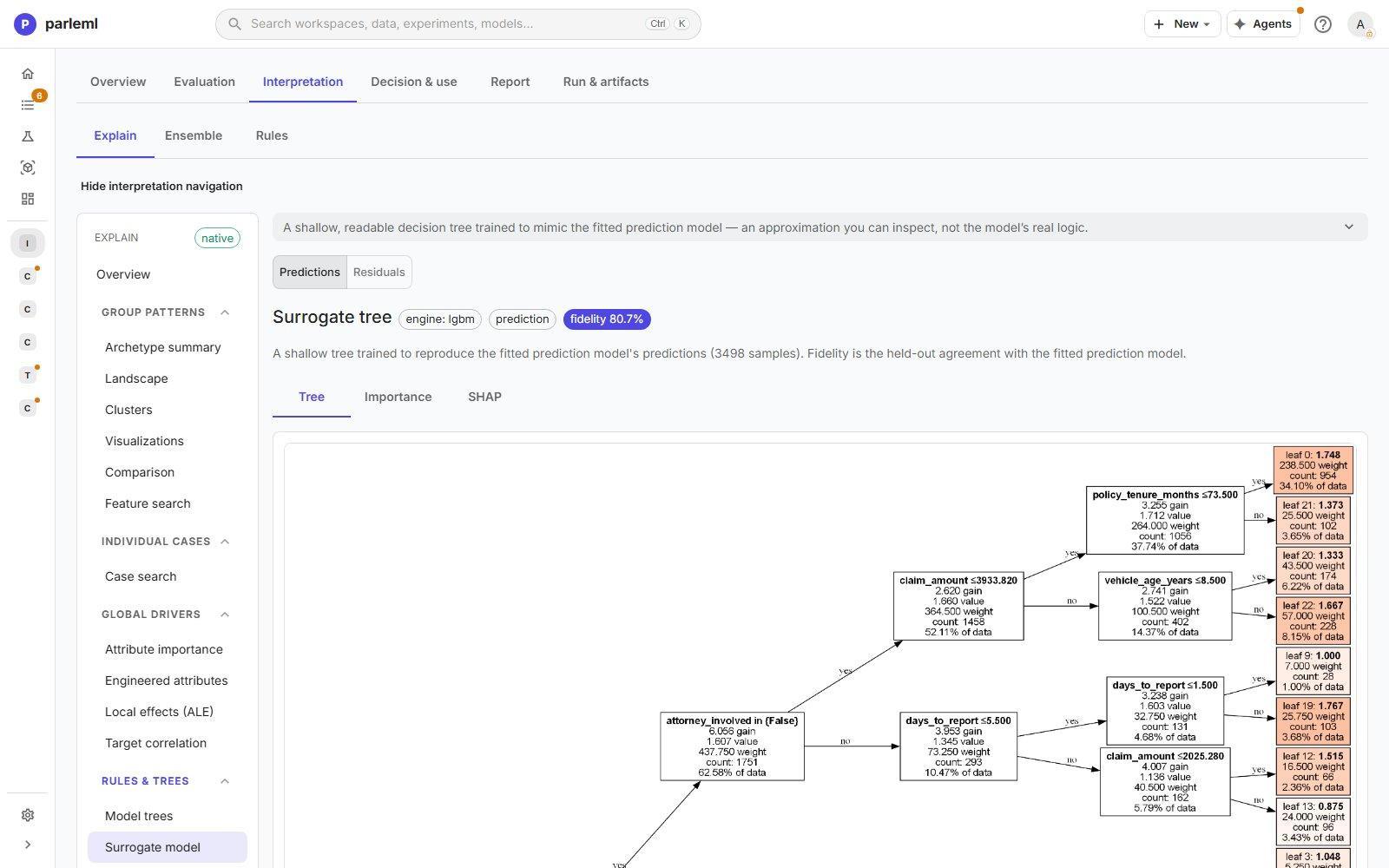This screenshot has height=868, width=1389.
Task: Click the parleml logo icon
Action: 25,24
